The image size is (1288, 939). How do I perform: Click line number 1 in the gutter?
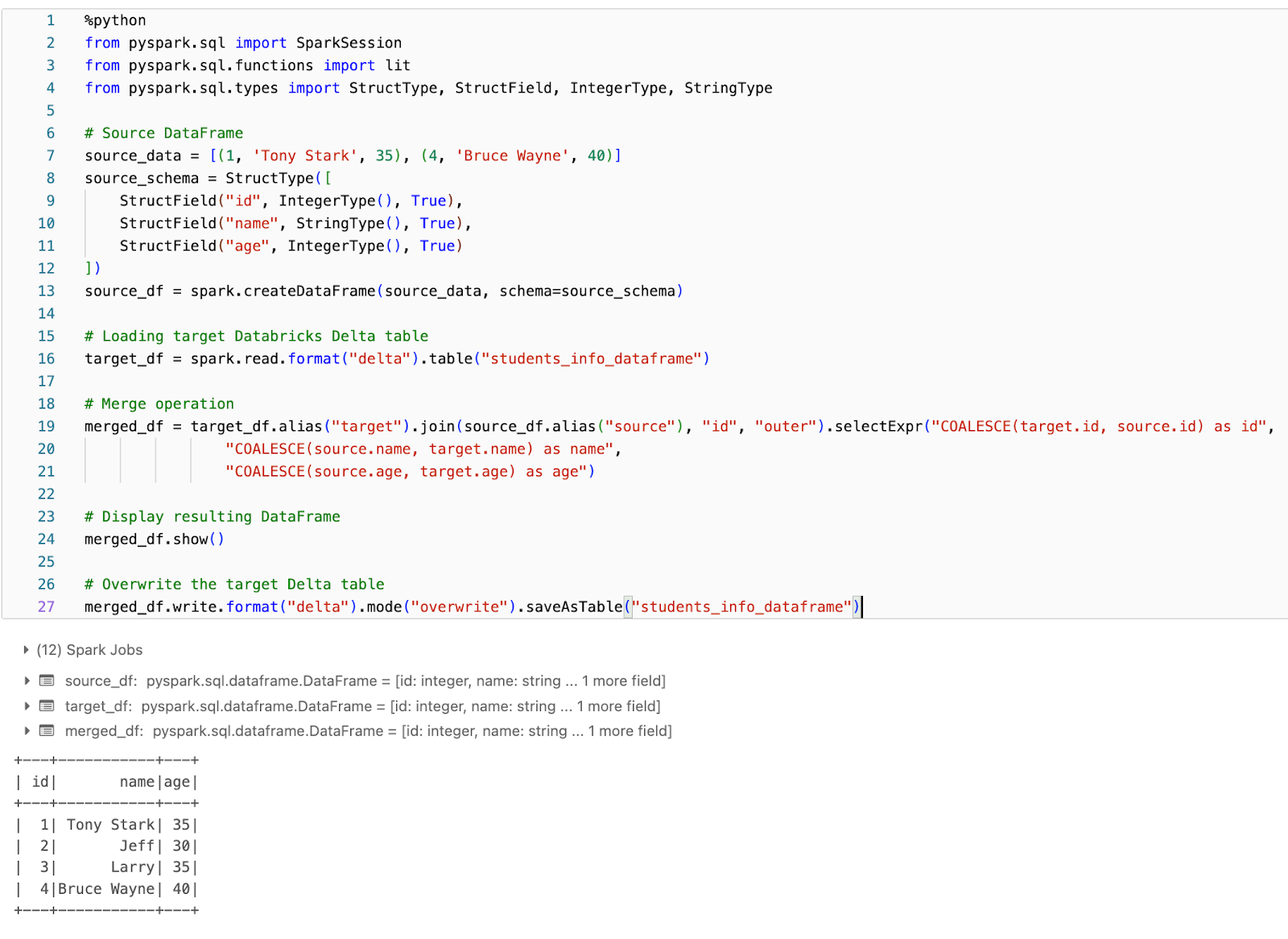pyautogui.click(x=50, y=20)
